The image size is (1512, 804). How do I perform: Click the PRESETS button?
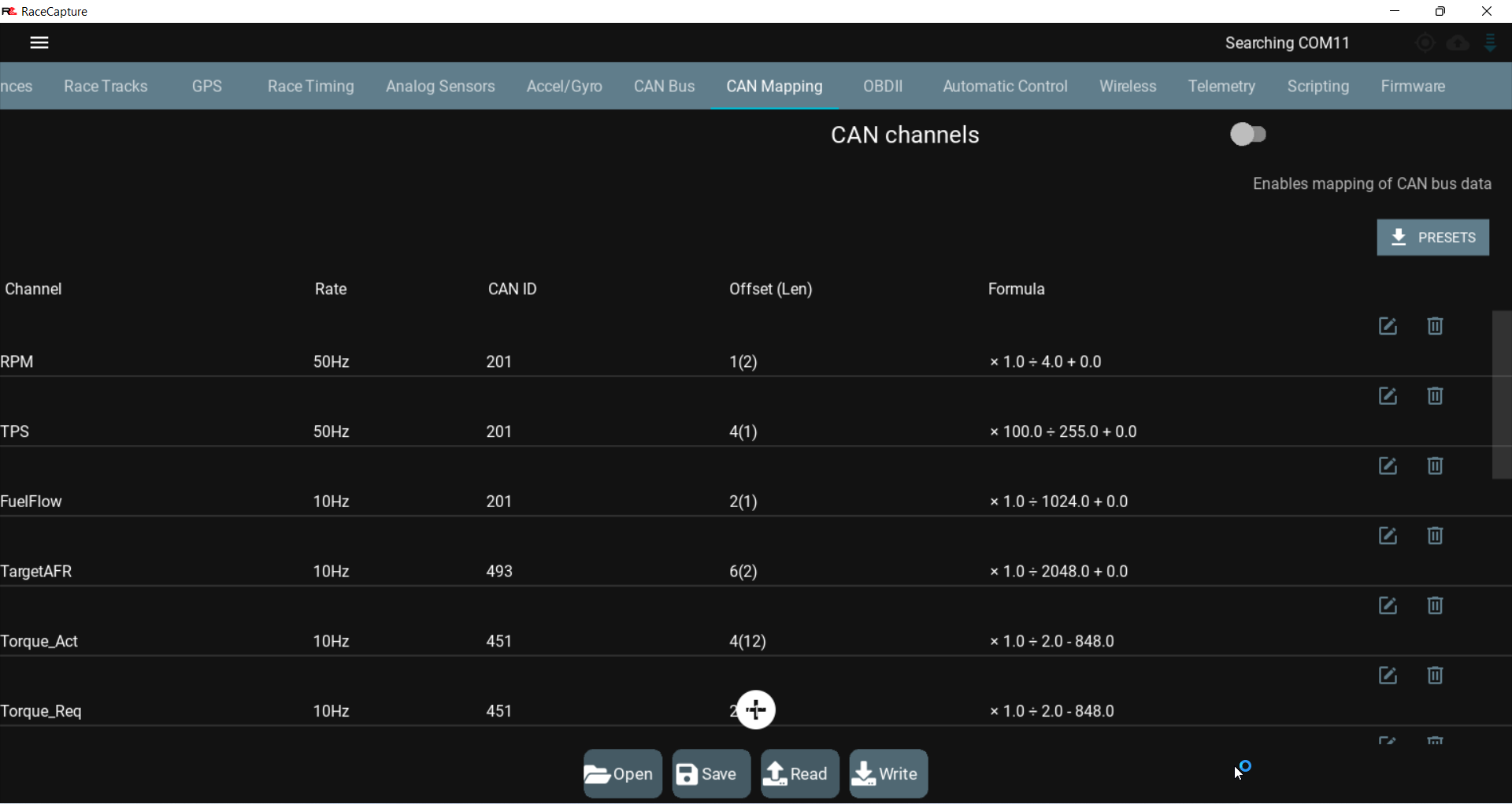tap(1433, 237)
